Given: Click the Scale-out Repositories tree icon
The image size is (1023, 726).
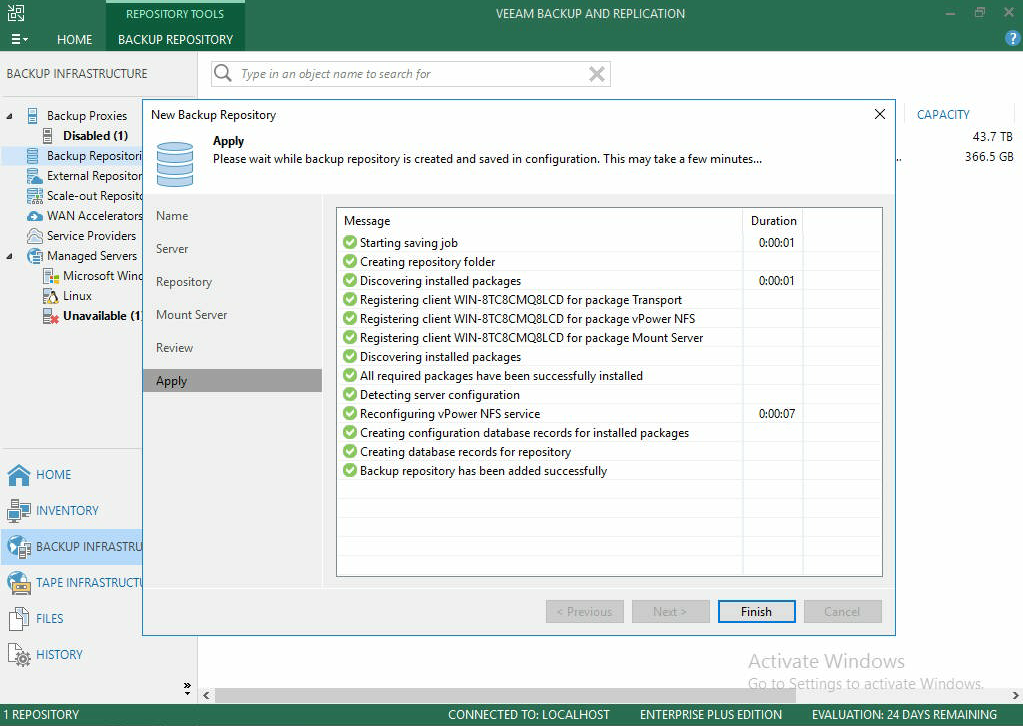Looking at the screenshot, I should click(34, 196).
